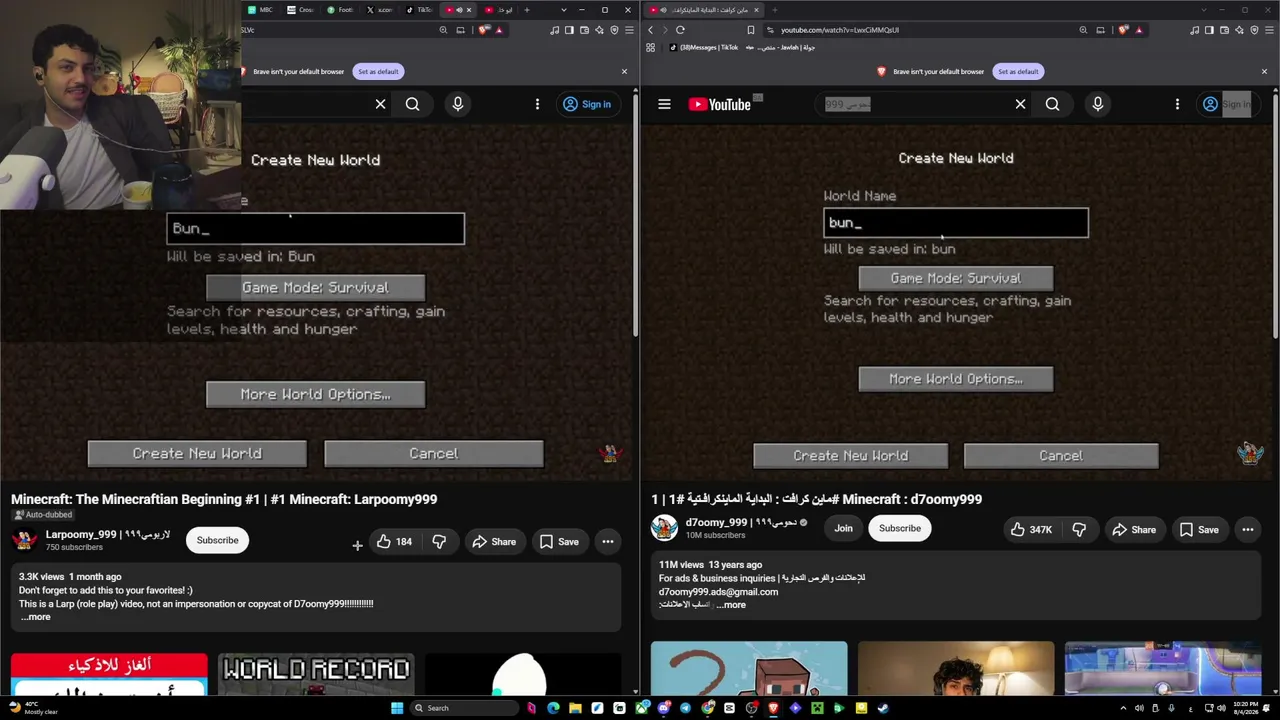Viewport: 1280px width, 720px height.
Task: Dismiss default browser banner in d7oomy999 window
Action: (x=1264, y=72)
